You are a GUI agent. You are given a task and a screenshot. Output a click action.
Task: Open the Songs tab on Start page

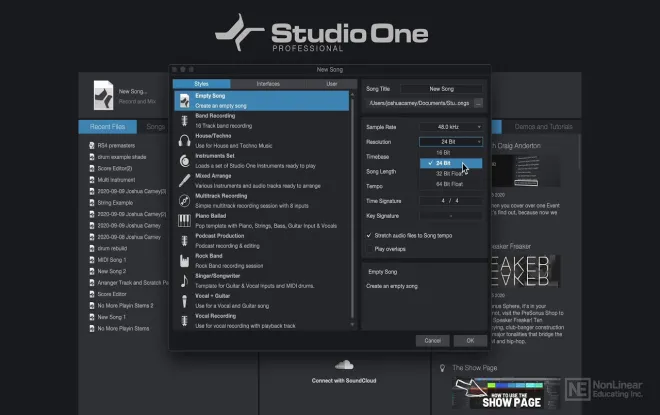(x=155, y=127)
